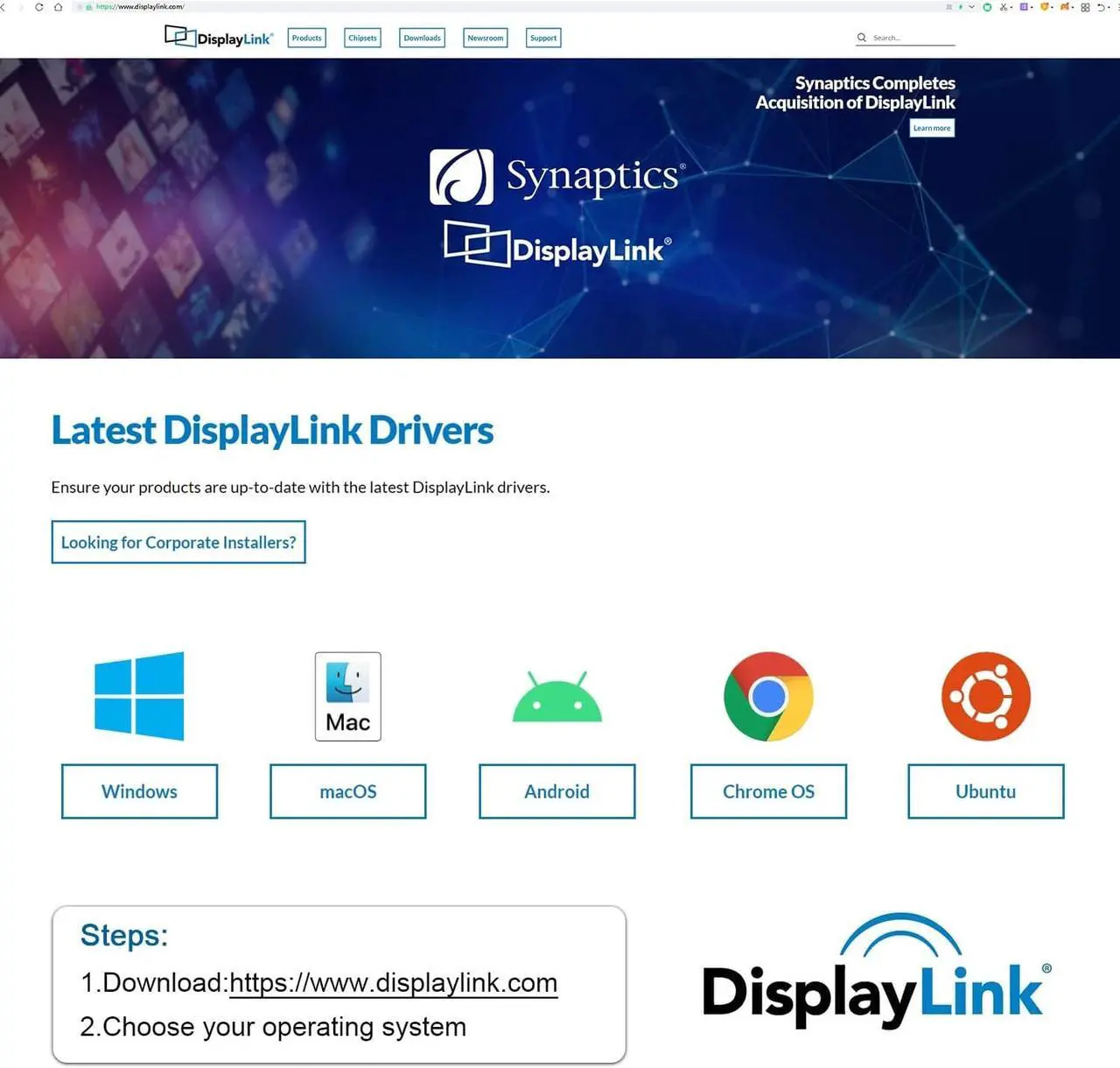This screenshot has height=1068, width=1120.
Task: Choose the Chrome OS driver button
Action: tap(768, 791)
